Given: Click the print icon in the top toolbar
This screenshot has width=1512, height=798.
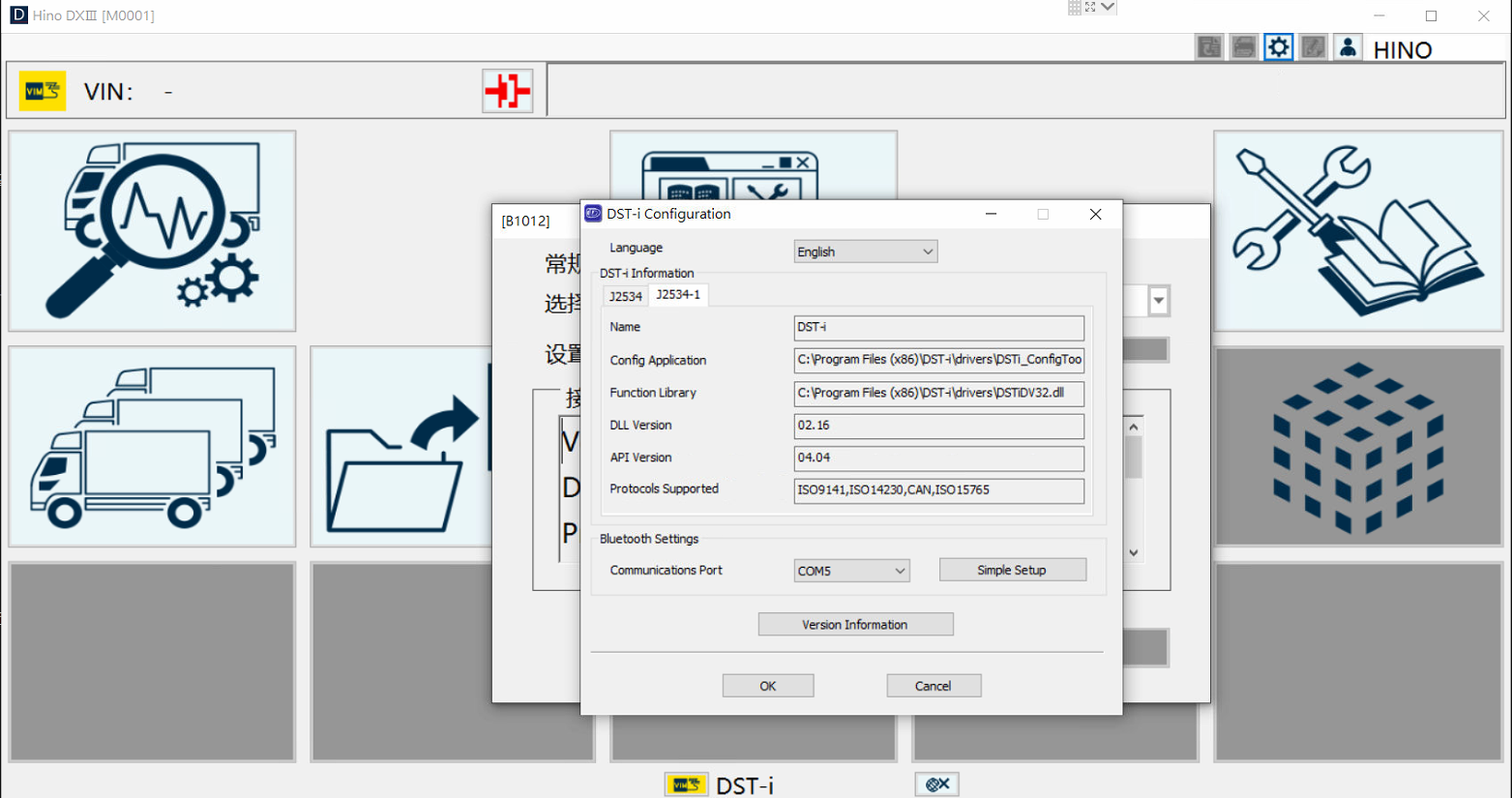Looking at the screenshot, I should coord(1243,45).
